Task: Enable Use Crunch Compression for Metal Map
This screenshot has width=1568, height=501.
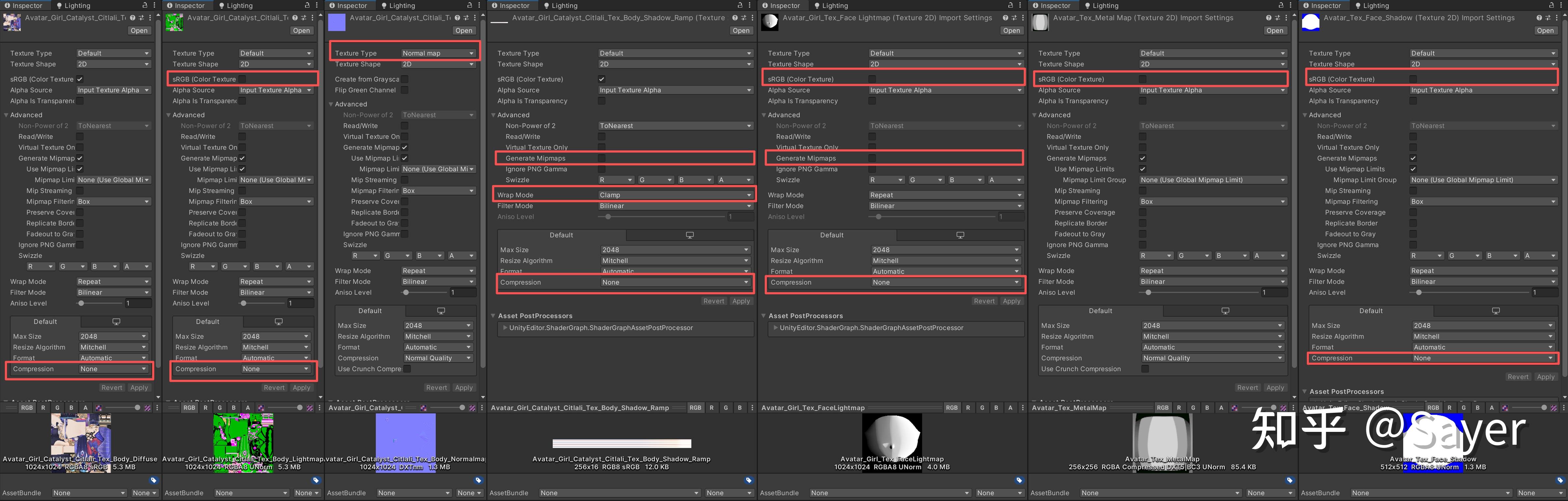Action: coord(1144,369)
